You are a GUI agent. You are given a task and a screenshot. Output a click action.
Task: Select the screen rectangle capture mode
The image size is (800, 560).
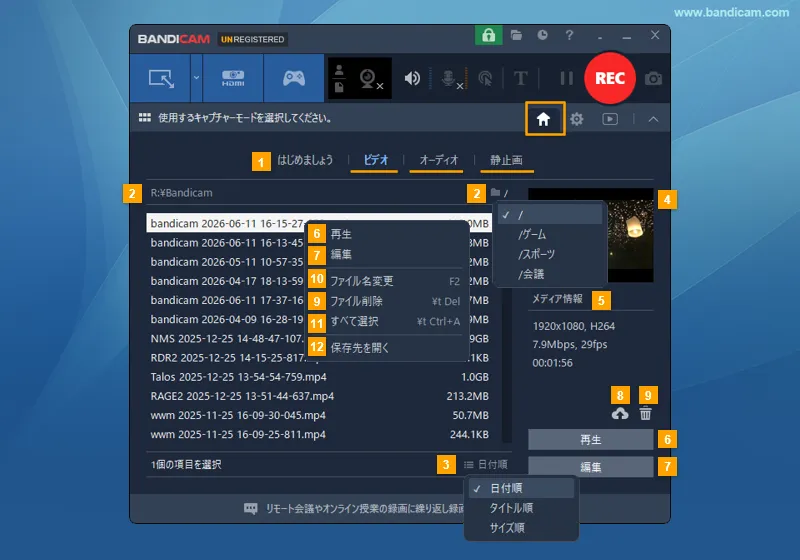pyautogui.click(x=161, y=79)
